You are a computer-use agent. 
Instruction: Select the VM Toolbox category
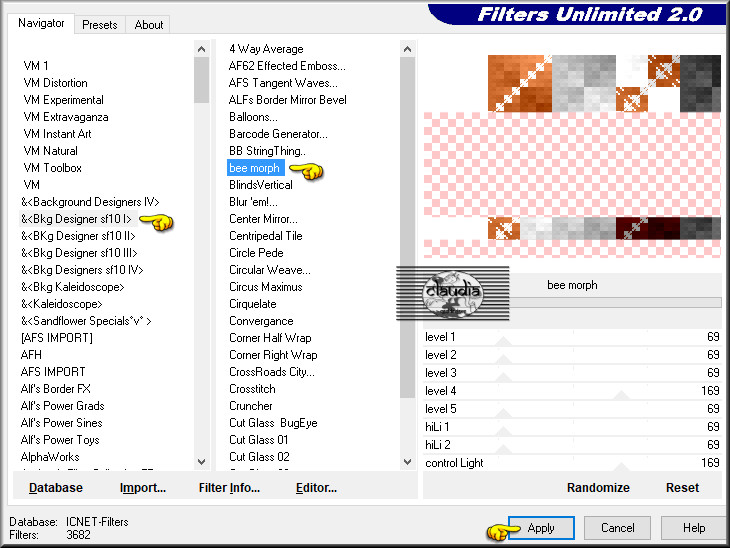coord(53,168)
